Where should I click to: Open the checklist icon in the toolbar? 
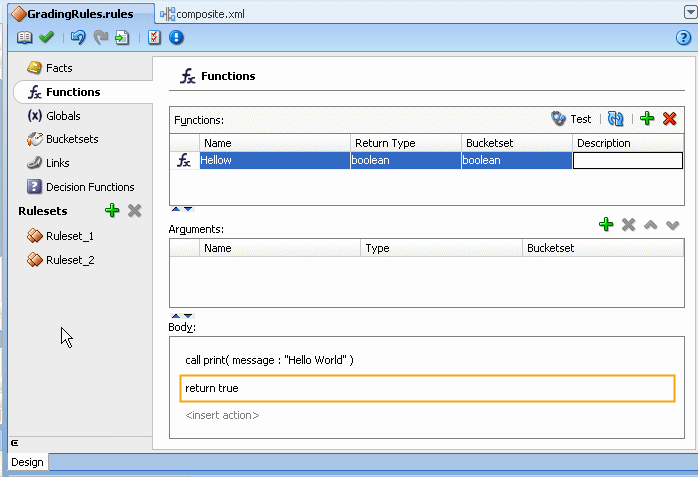[154, 37]
